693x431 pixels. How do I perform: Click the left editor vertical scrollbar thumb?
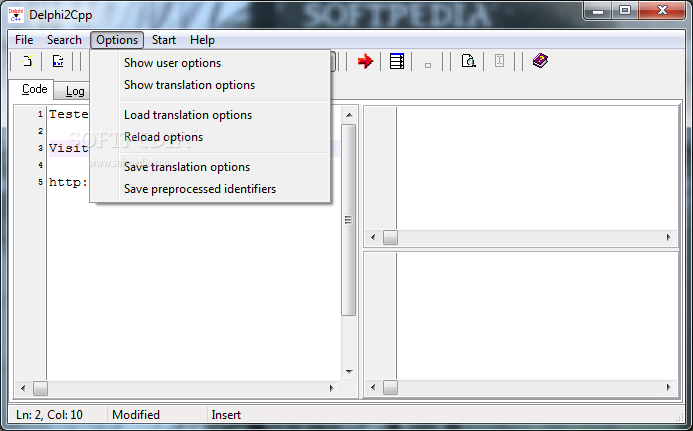349,220
